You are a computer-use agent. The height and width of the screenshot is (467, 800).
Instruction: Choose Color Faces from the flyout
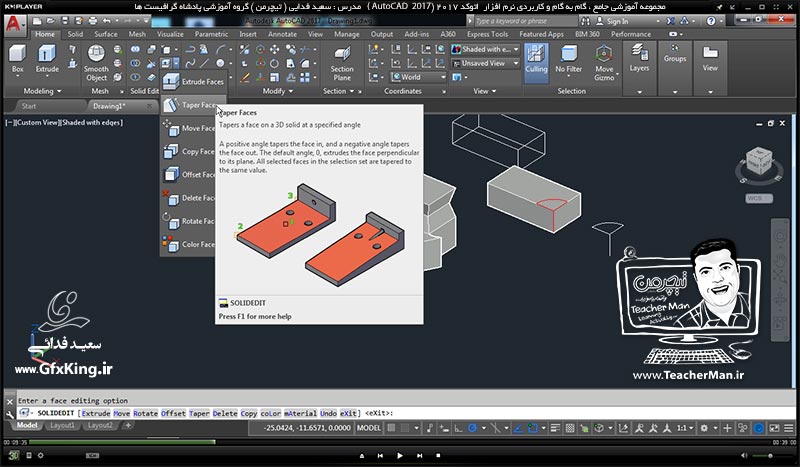189,244
